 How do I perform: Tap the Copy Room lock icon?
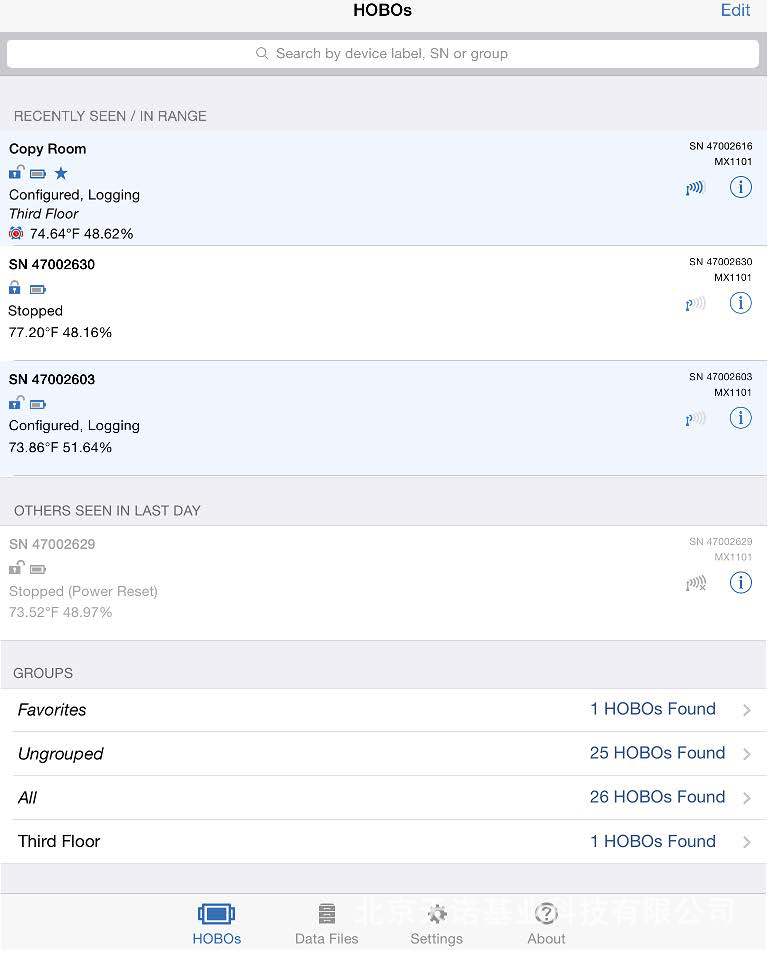pos(16,173)
